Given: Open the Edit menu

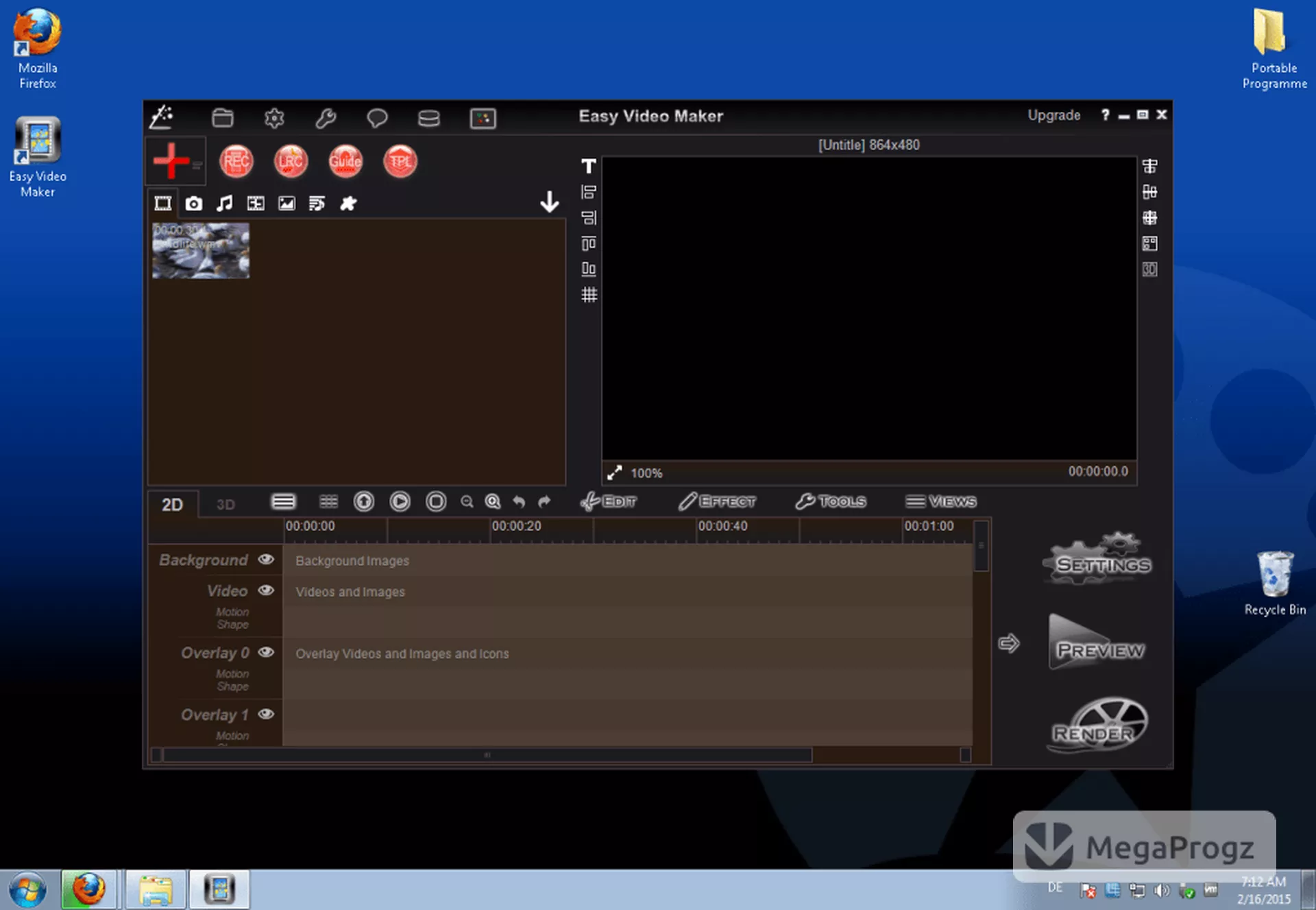Looking at the screenshot, I should (609, 502).
